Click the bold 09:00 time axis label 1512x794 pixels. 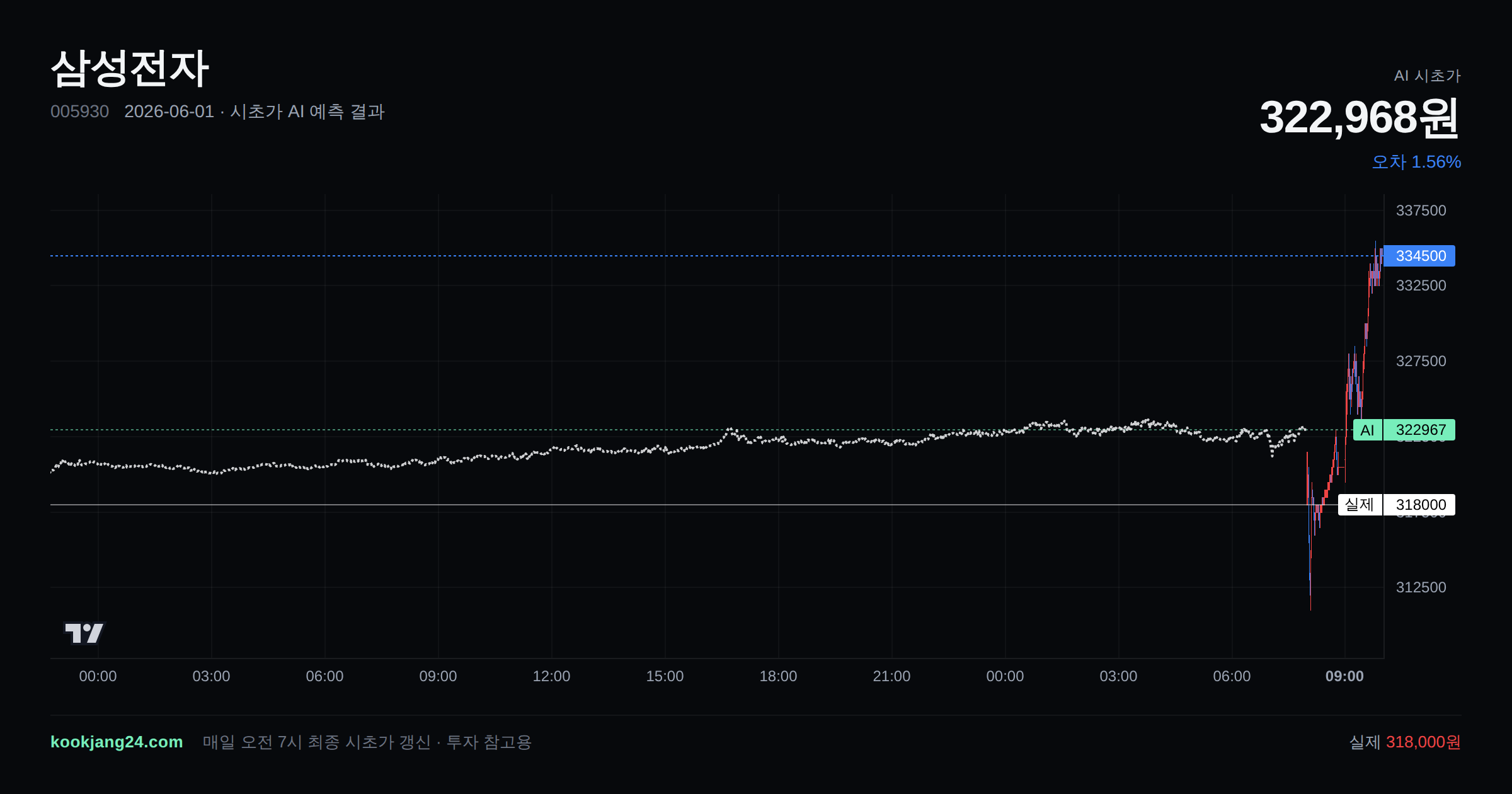click(1344, 676)
